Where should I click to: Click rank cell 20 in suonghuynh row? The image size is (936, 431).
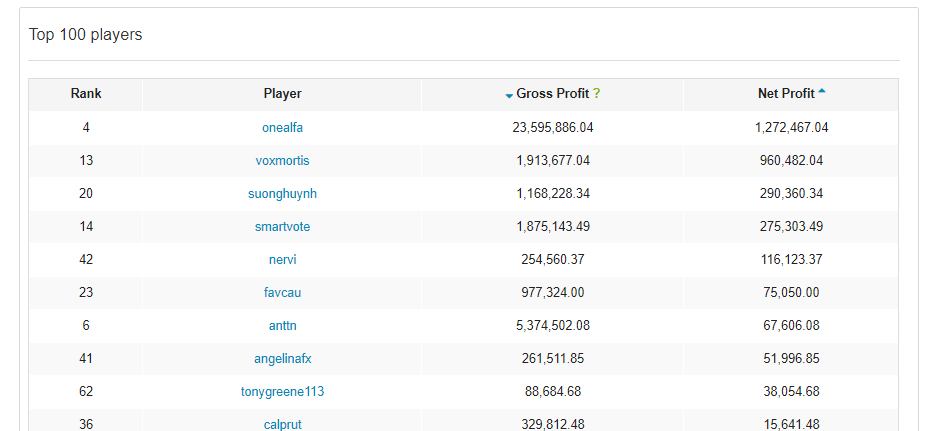tap(86, 193)
